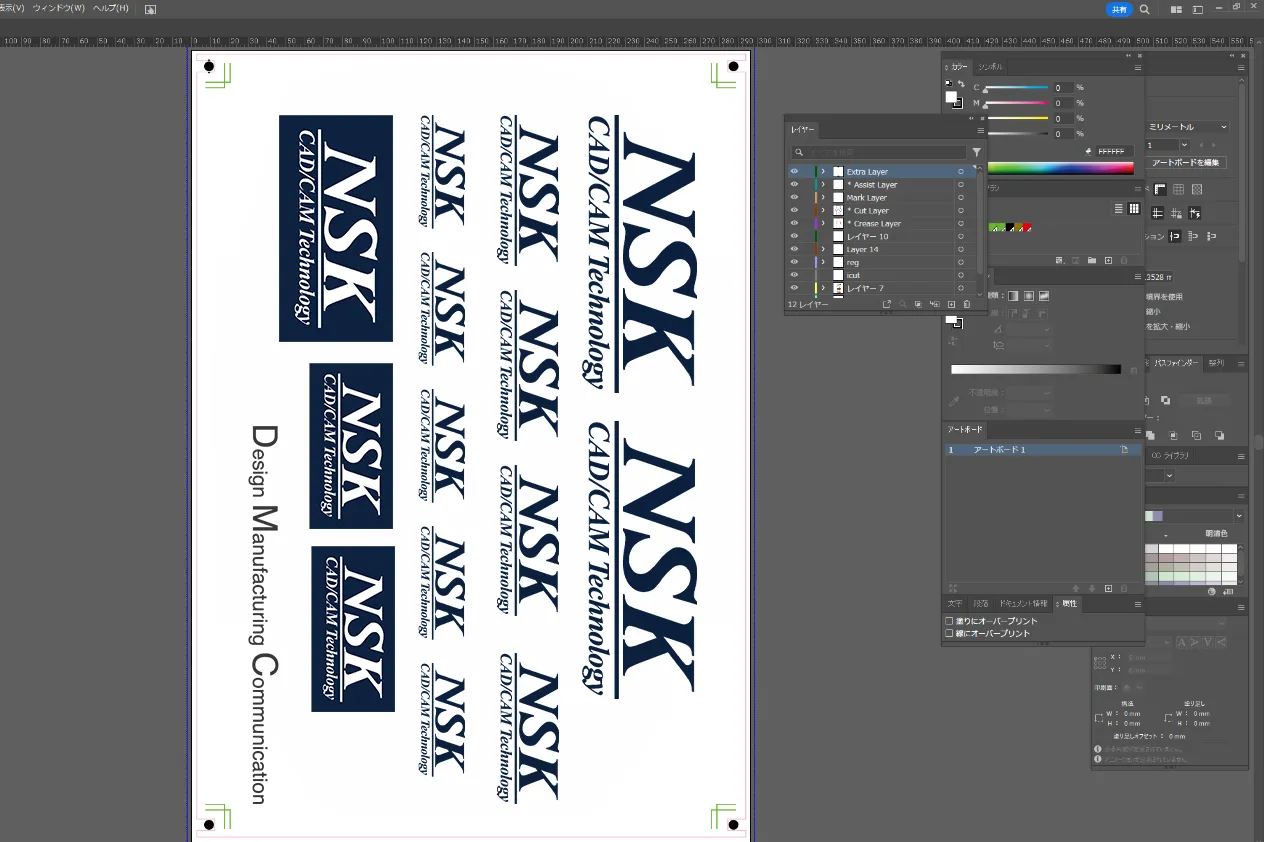Image resolution: width=1264 pixels, height=842 pixels.
Task: Add new artboard icon in Artboards panel
Action: pos(1108,588)
